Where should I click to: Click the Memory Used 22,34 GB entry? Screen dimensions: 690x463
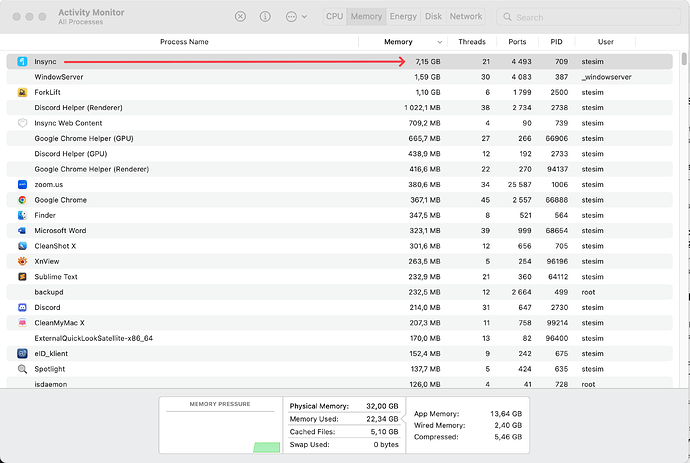344,419
